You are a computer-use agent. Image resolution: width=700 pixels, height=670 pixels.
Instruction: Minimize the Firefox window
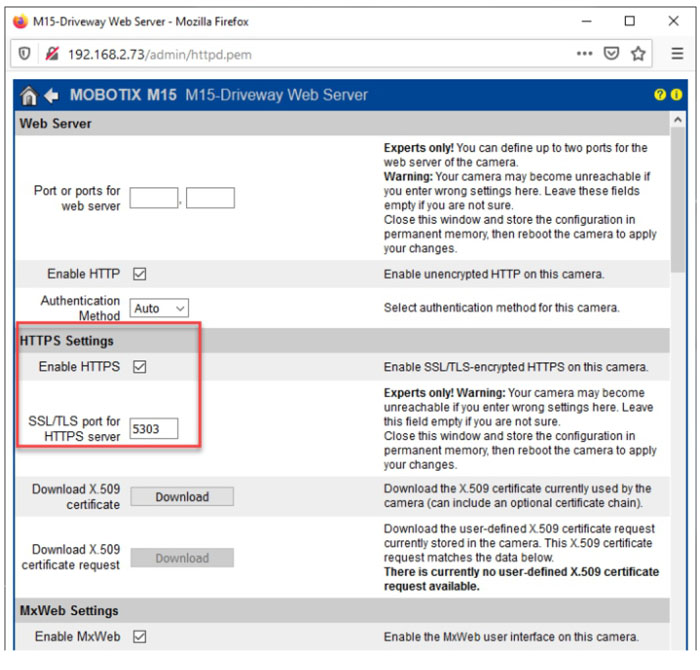tap(586, 21)
